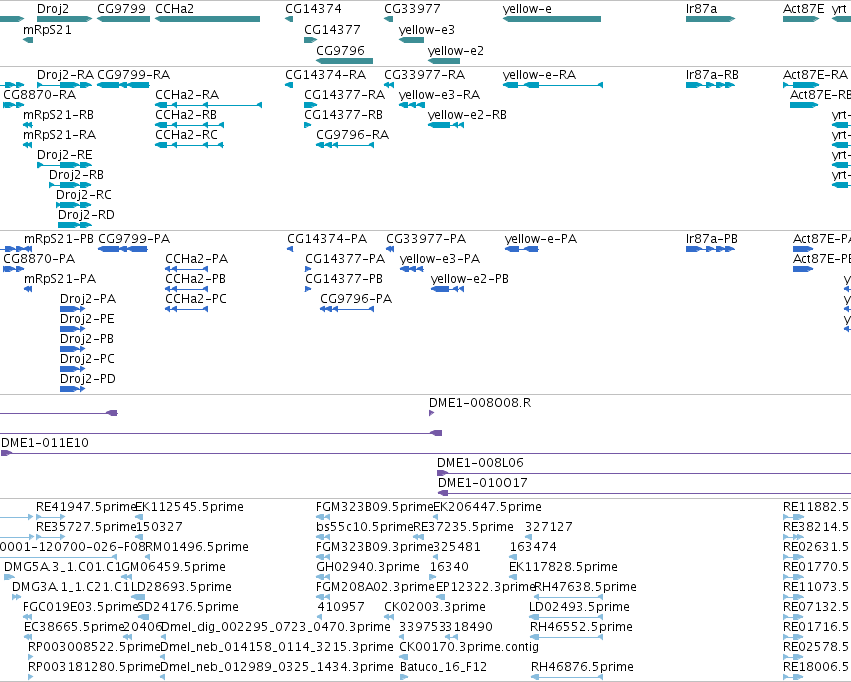Image resolution: width=851 pixels, height=682 pixels.
Task: Select the Droj2 gene label
Action: [53, 9]
